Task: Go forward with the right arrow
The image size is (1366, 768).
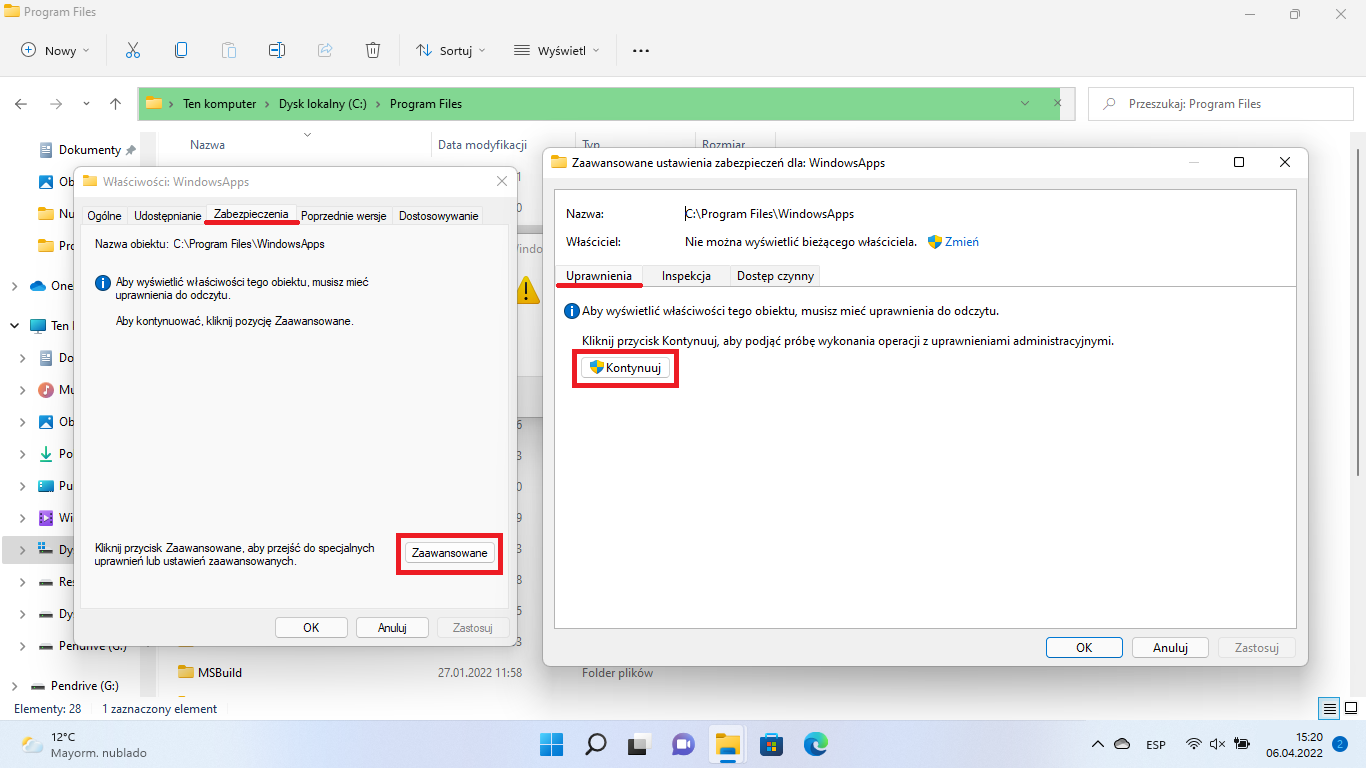Action: pyautogui.click(x=56, y=104)
